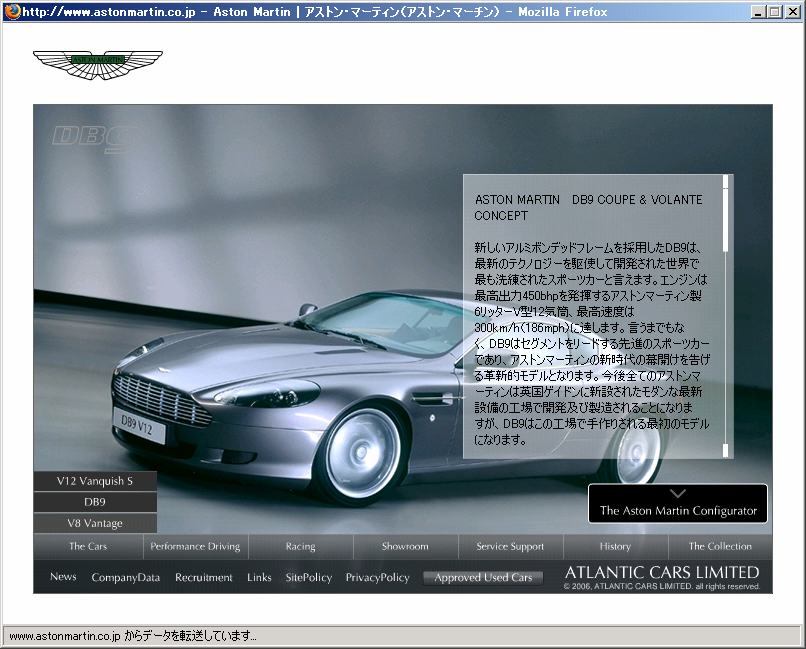This screenshot has height=649, width=806.
Task: Click the description panel scrollbar thumb
Action: [x=726, y=220]
